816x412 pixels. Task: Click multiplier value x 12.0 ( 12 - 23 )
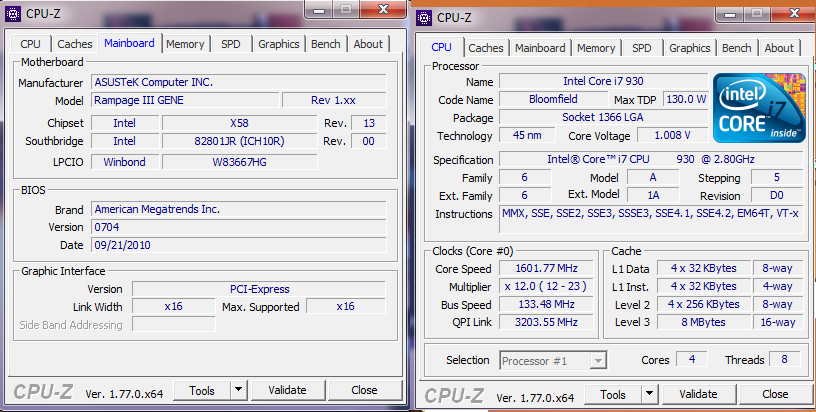[546, 286]
